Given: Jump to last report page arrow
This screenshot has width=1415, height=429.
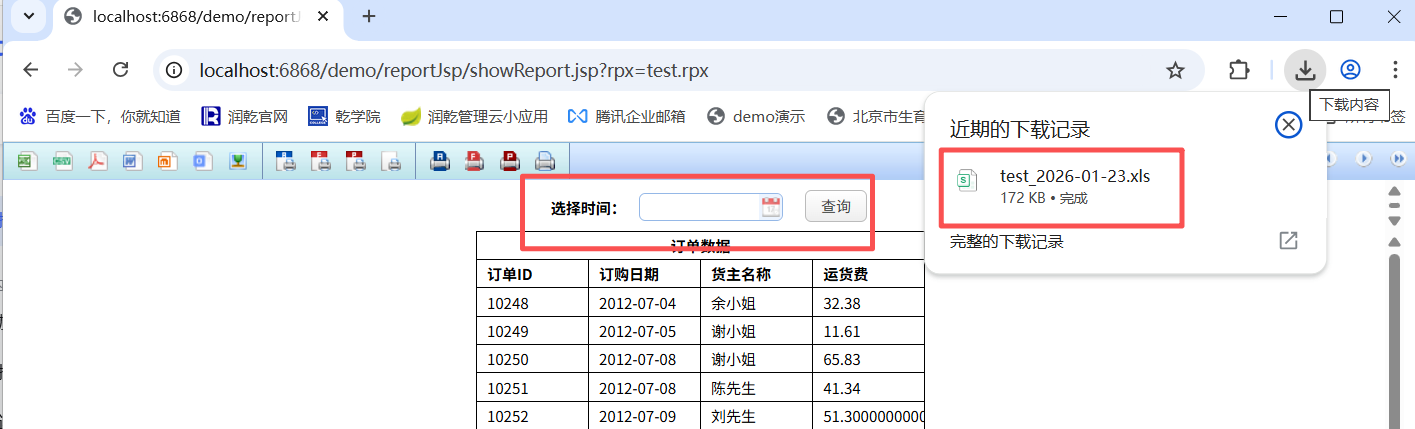Looking at the screenshot, I should click(x=1398, y=159).
